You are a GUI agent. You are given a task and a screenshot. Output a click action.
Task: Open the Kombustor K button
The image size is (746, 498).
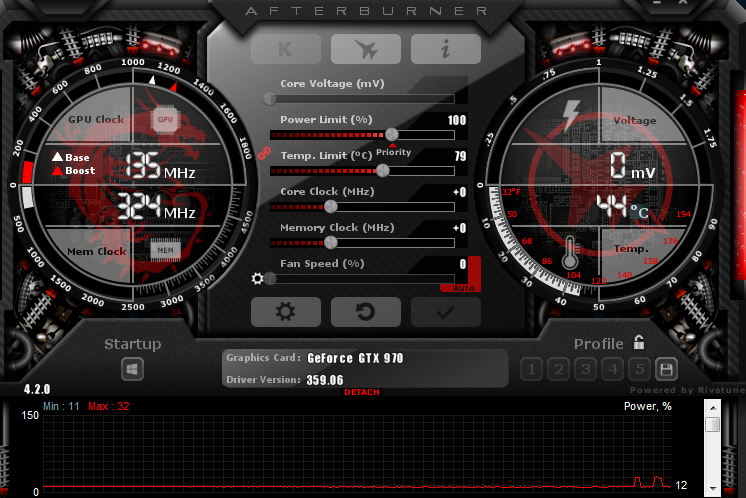(x=285, y=49)
